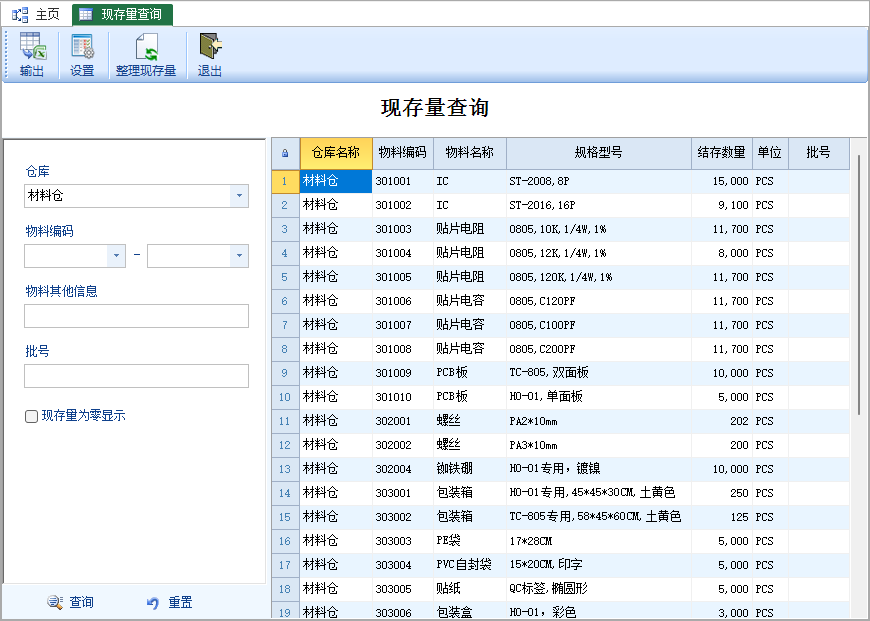Click the 钕铁硼 material name cell

tap(470, 469)
